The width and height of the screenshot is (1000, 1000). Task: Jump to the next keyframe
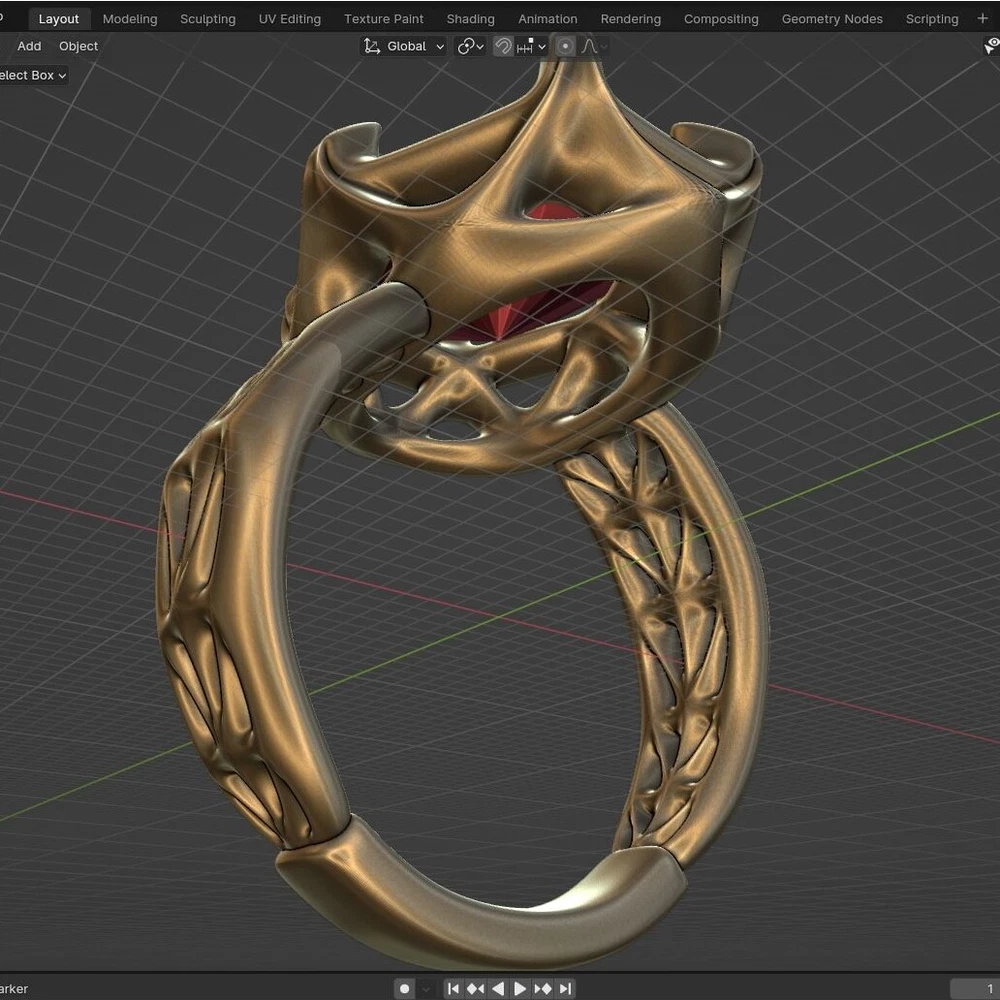pos(543,989)
